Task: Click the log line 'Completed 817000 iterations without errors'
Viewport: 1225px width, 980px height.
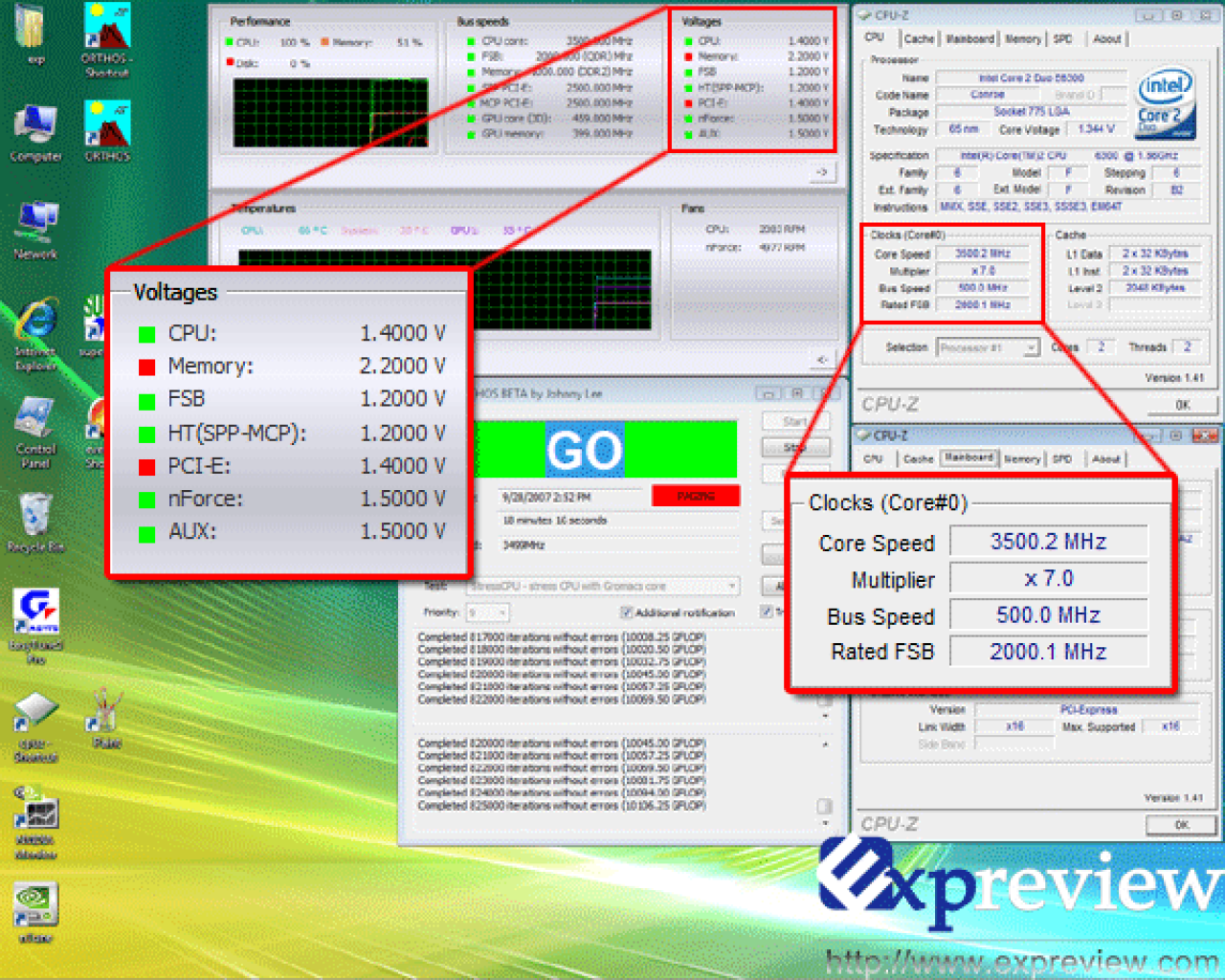Action: 562,637
